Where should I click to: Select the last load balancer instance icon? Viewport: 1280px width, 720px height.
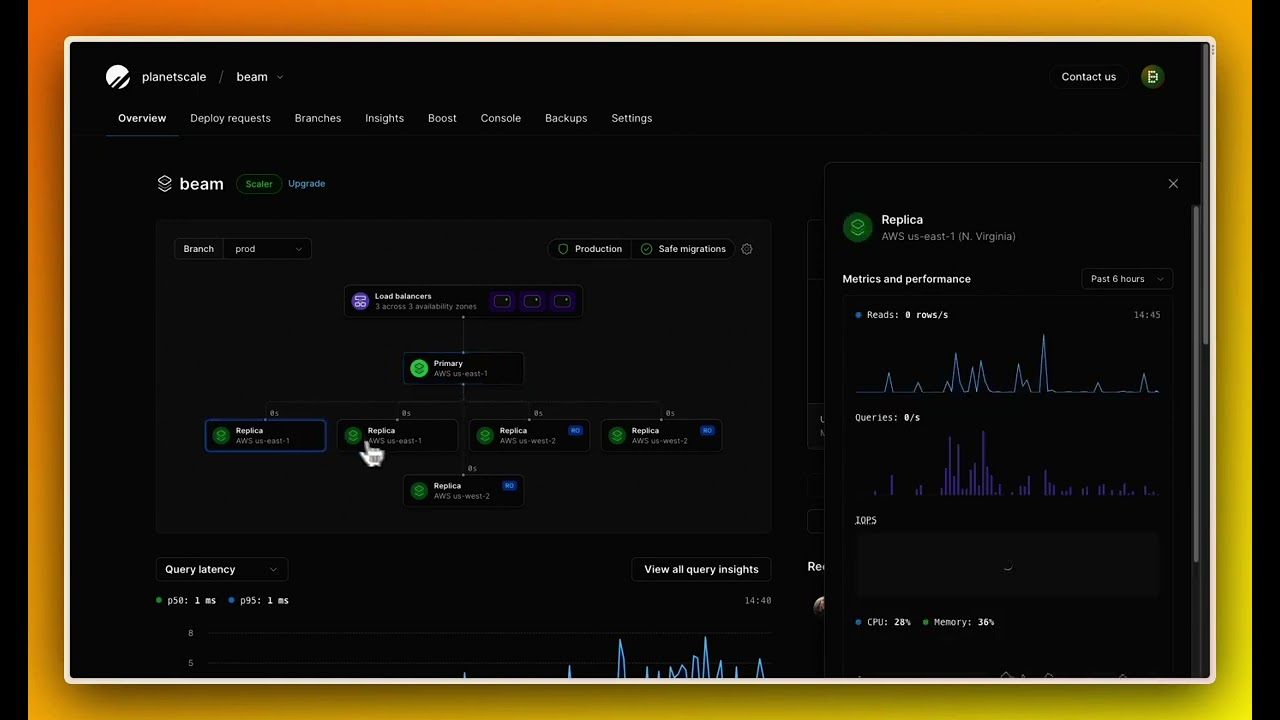tap(562, 301)
